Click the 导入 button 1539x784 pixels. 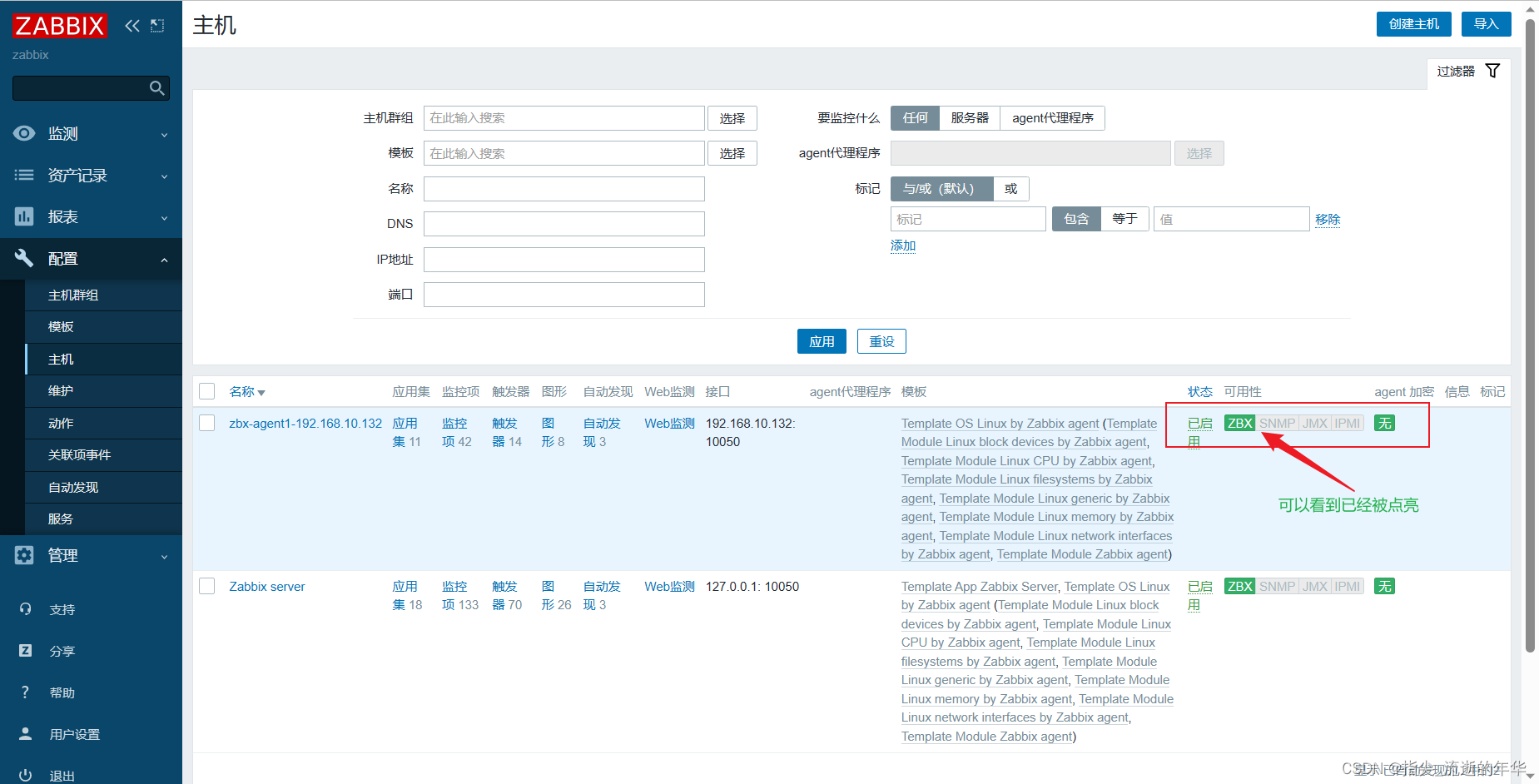1486,24
